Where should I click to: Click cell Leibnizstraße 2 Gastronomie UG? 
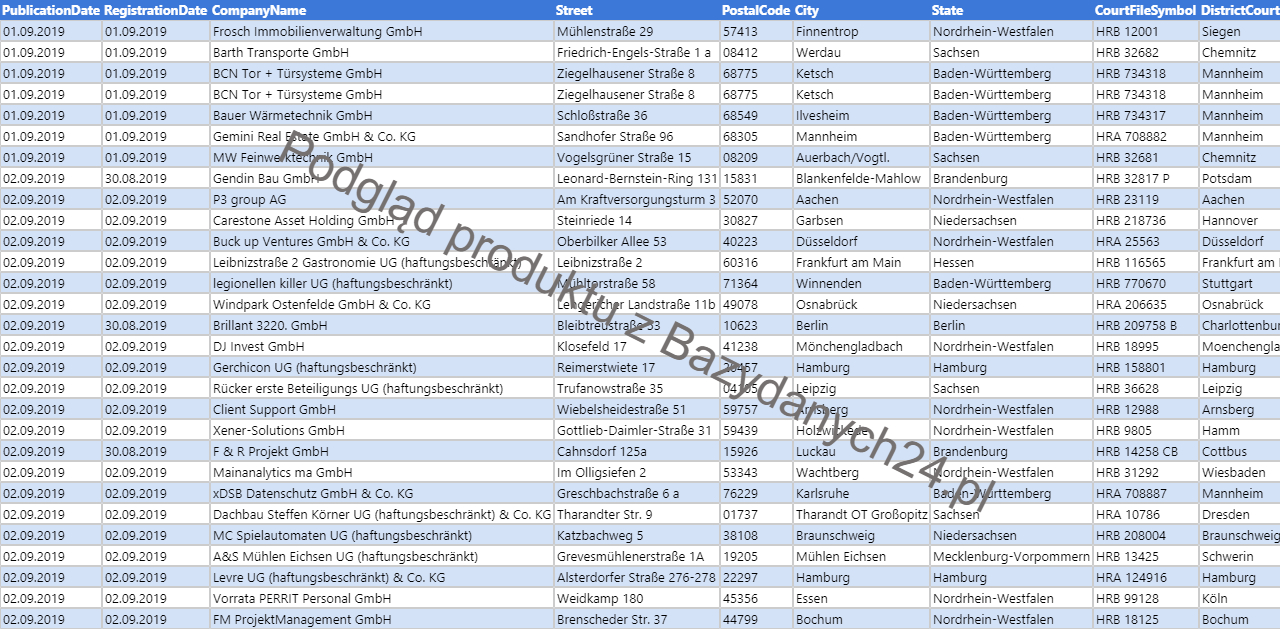[x=382, y=262]
